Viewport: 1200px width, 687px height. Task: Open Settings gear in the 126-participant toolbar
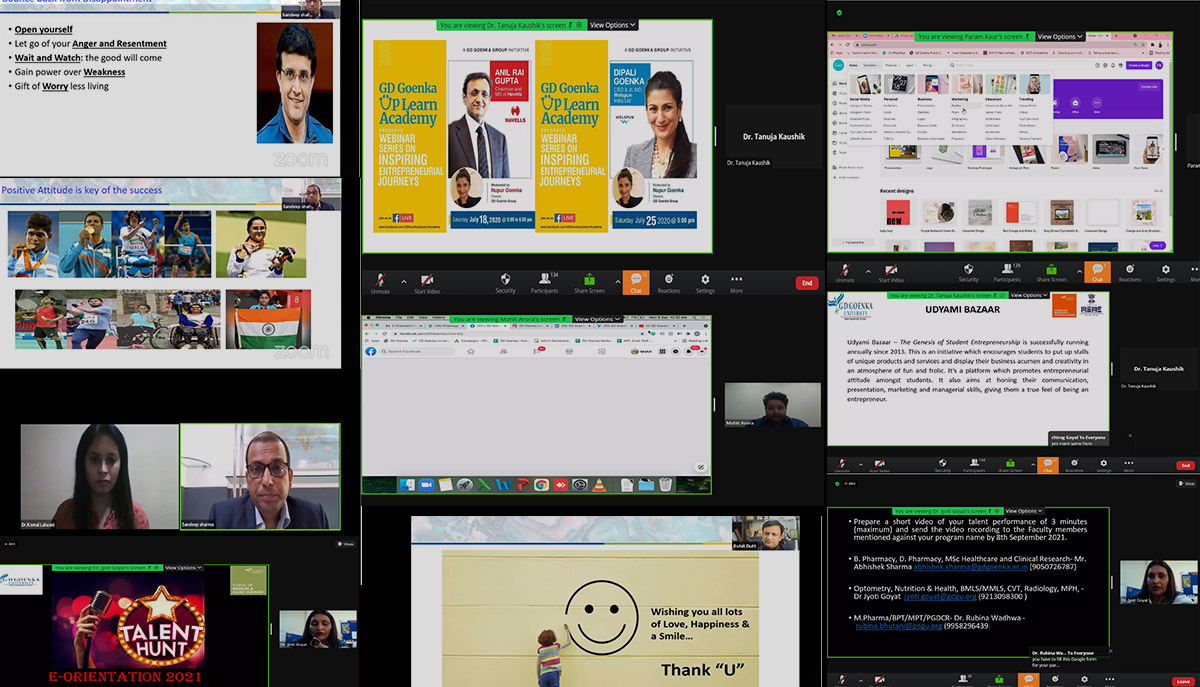[x=1166, y=270]
